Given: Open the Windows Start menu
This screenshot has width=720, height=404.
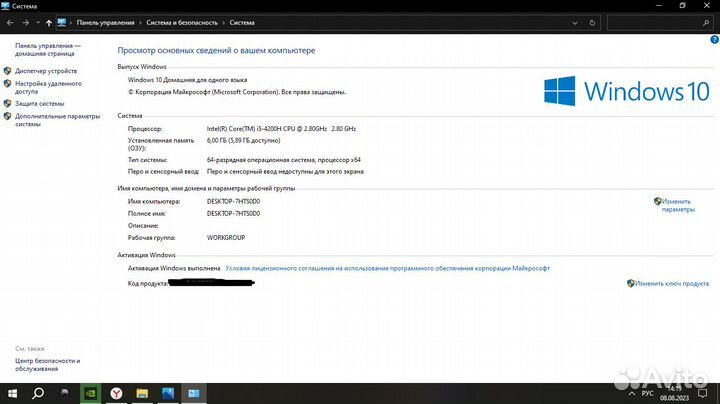Looking at the screenshot, I should pyautogui.click(x=12, y=393).
